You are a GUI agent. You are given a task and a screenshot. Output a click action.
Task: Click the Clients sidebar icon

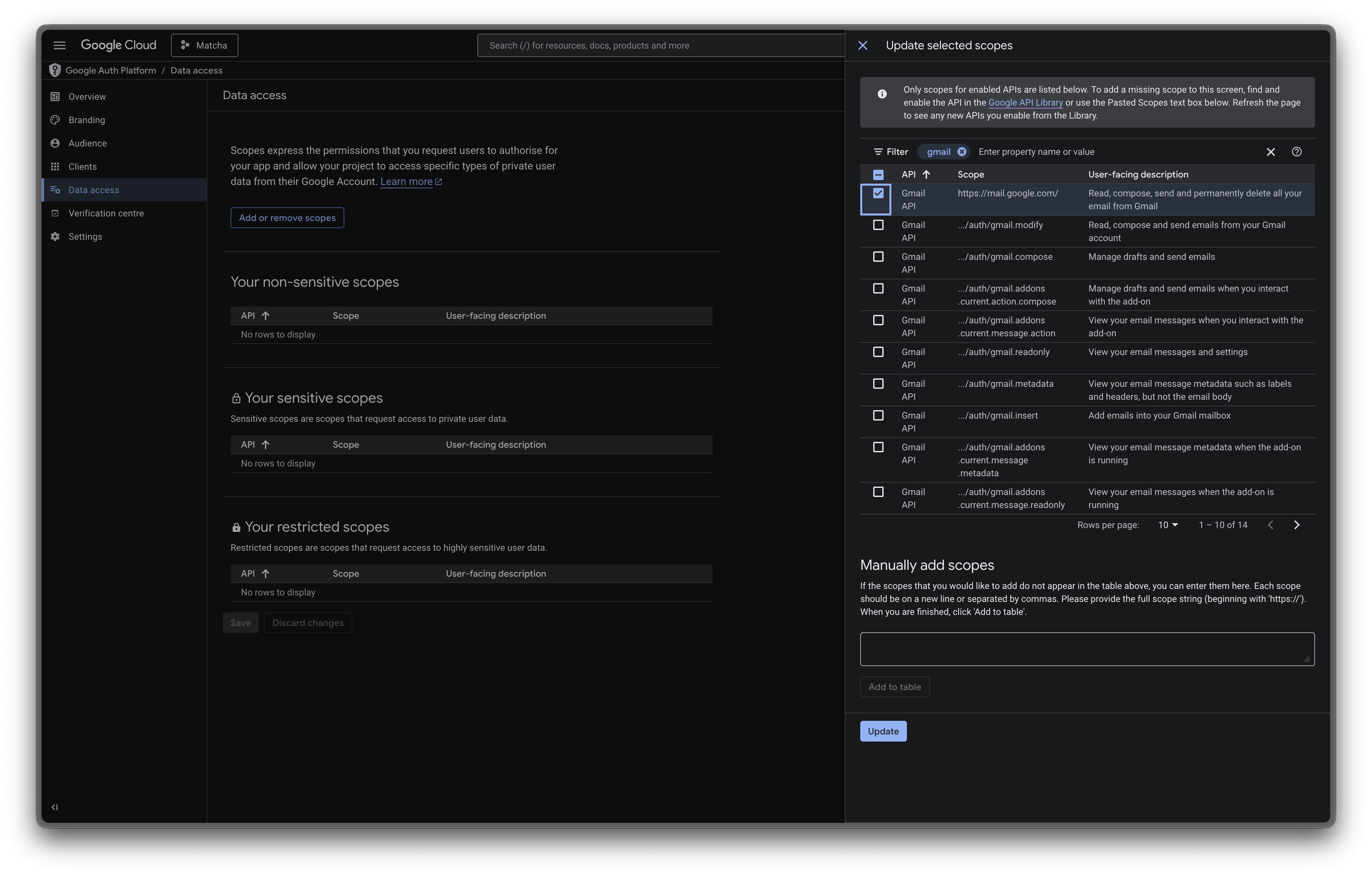point(55,167)
